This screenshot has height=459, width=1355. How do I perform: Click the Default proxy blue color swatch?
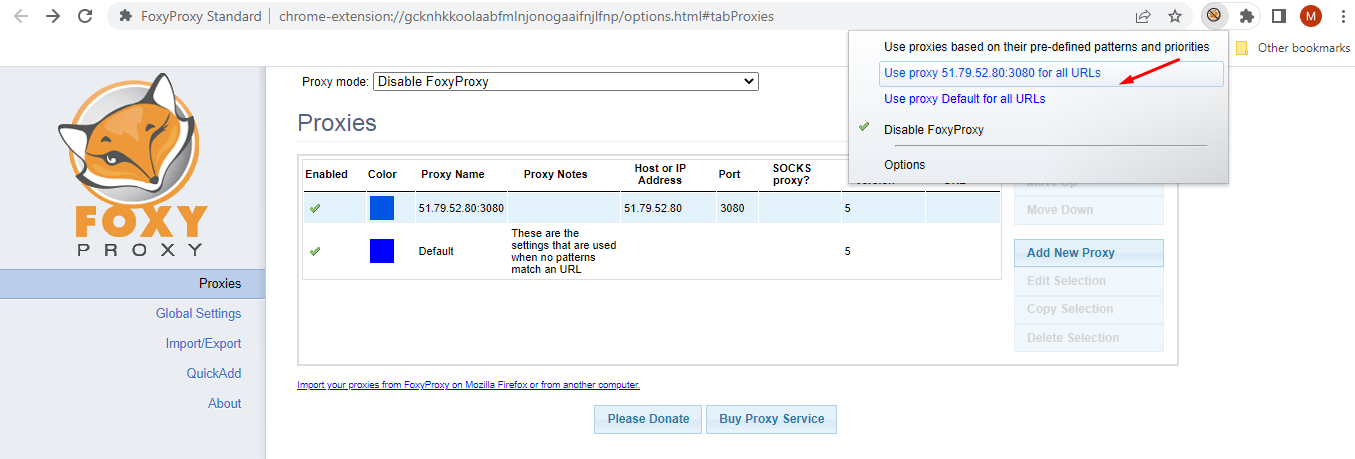(x=382, y=251)
